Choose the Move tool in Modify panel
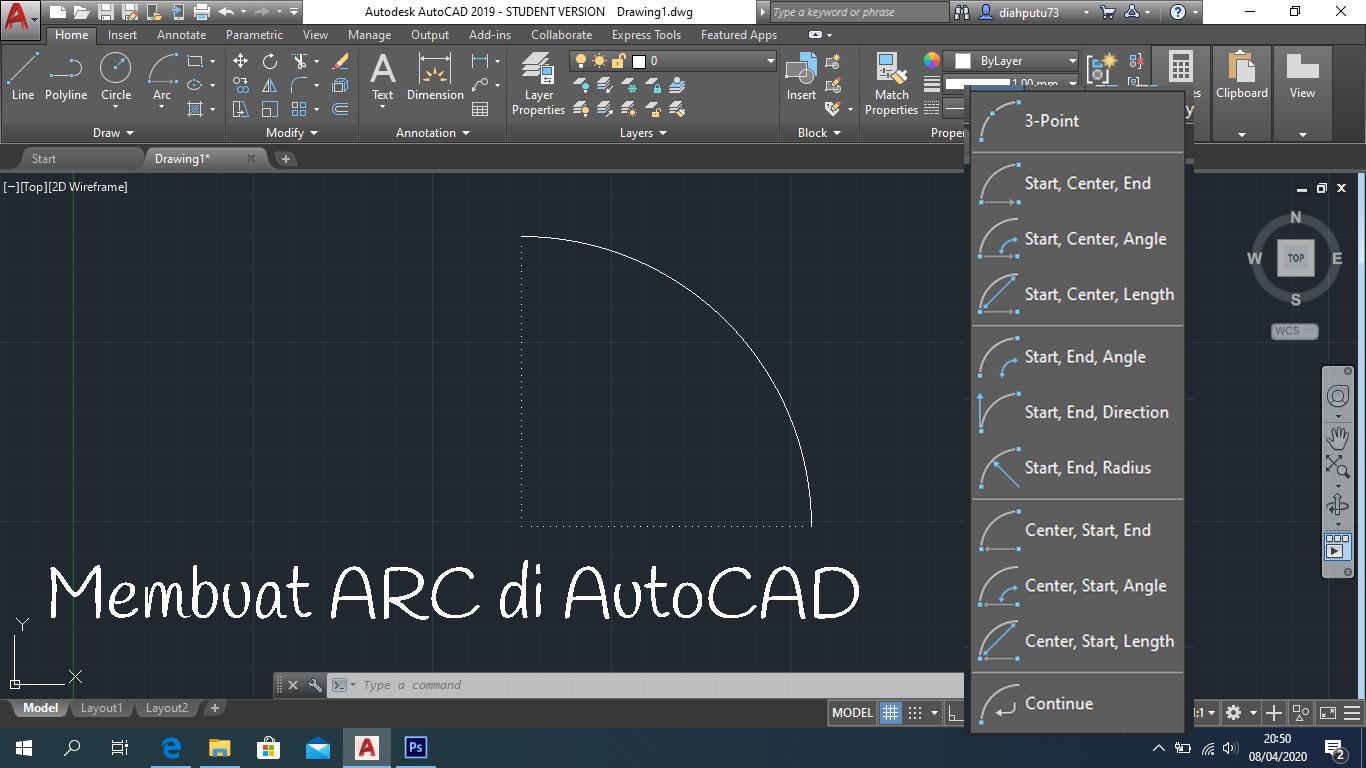 (240, 61)
